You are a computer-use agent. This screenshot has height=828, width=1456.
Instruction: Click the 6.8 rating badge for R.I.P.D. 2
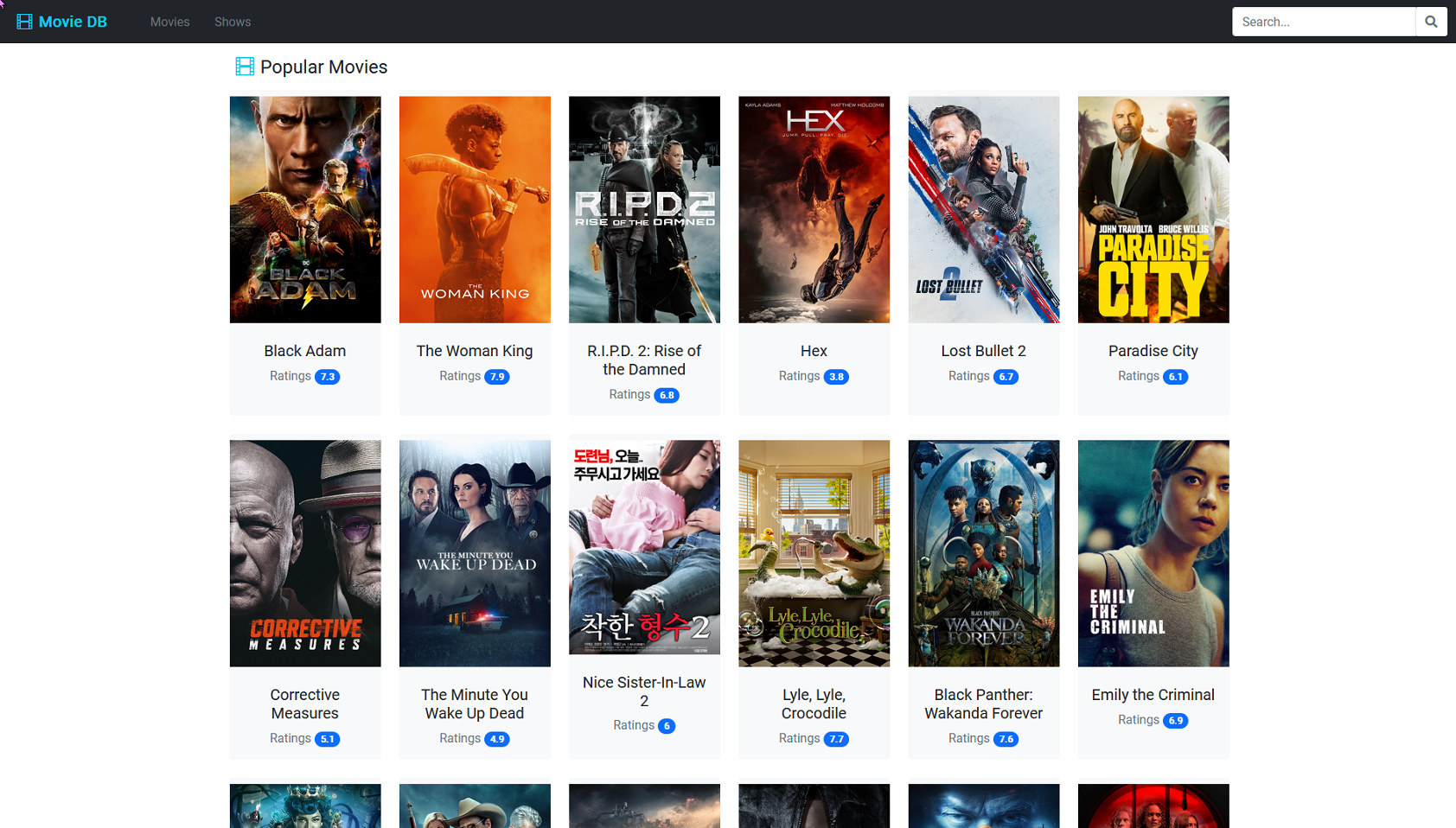point(667,395)
